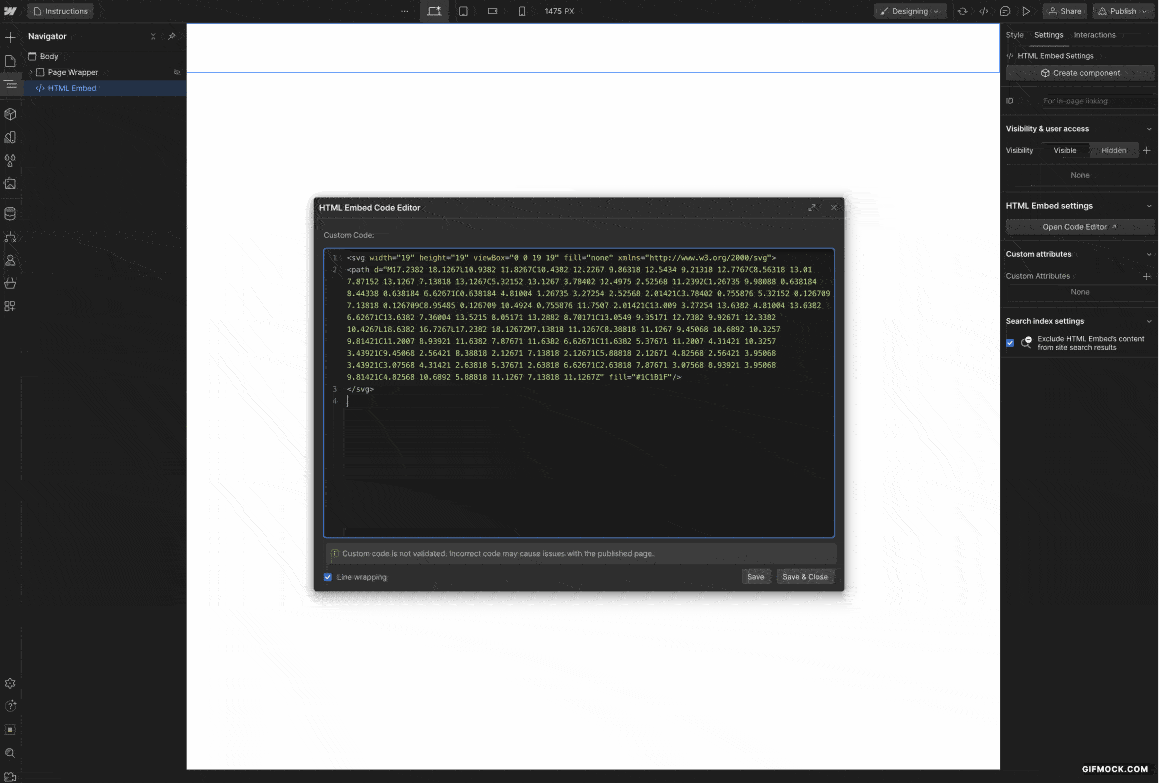Viewport: 1159px width, 783px height.
Task: Open the CMS collections panel
Action: pyautogui.click(x=10, y=214)
